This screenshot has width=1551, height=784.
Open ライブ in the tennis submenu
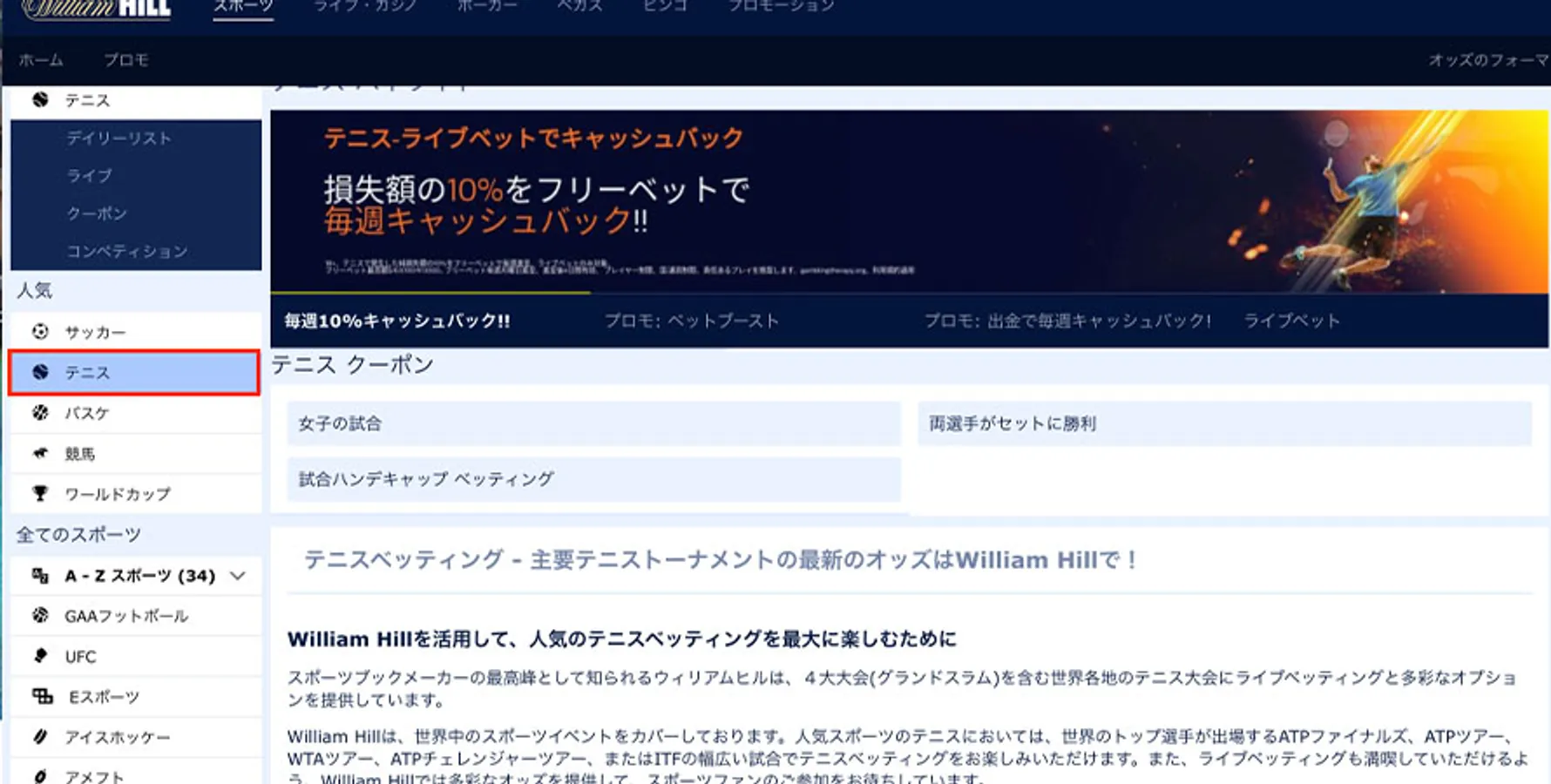[90, 175]
